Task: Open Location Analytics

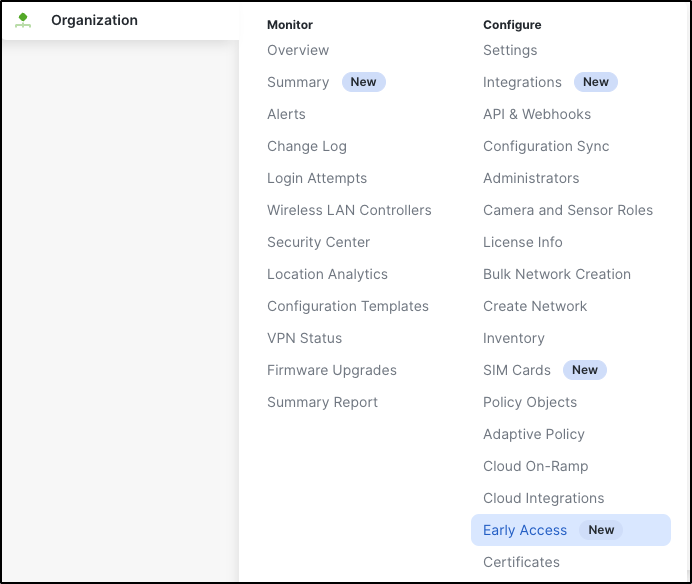Action: pos(327,274)
